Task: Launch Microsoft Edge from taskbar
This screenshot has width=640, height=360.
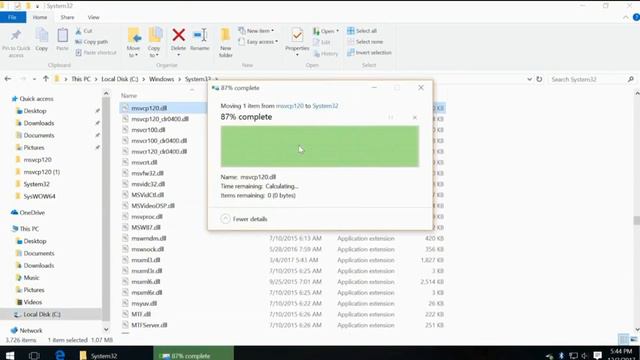Action: click(x=60, y=355)
